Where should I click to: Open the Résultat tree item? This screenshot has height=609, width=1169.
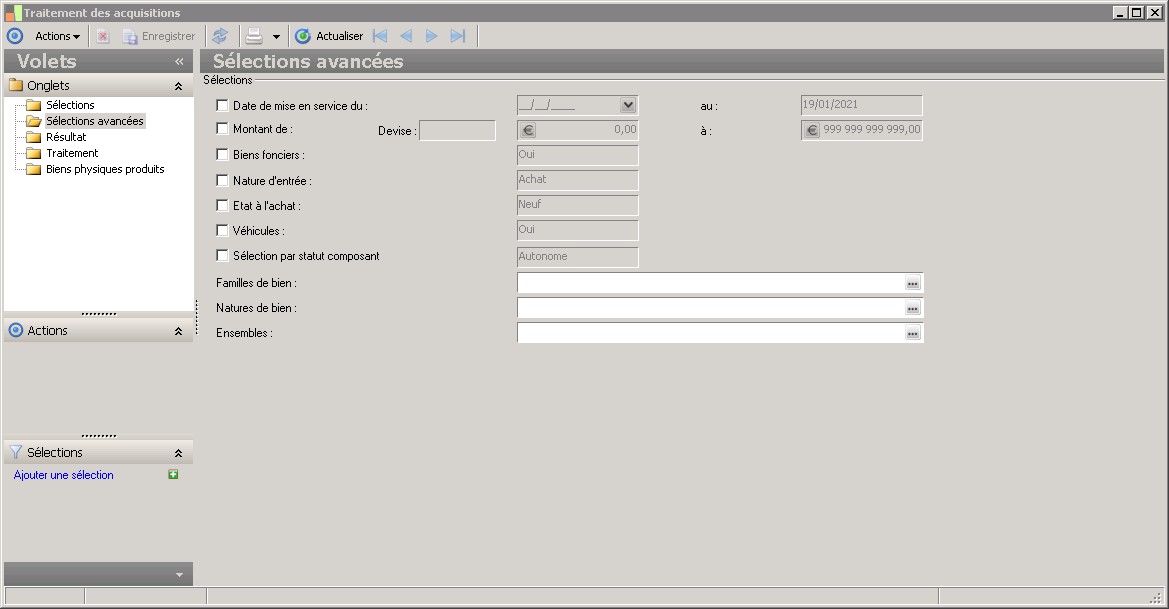click(x=66, y=137)
